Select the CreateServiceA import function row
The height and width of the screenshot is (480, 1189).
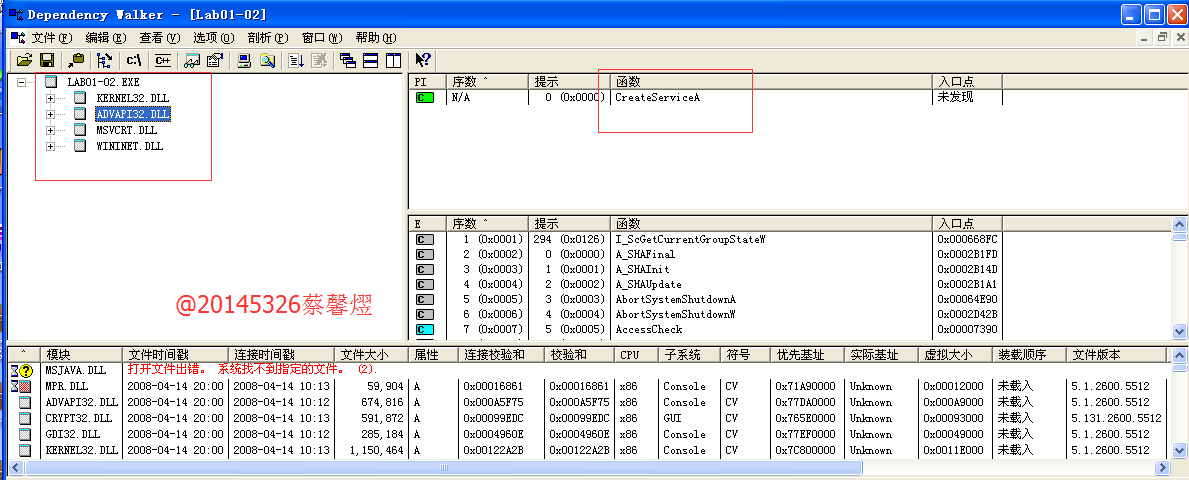[x=657, y=98]
